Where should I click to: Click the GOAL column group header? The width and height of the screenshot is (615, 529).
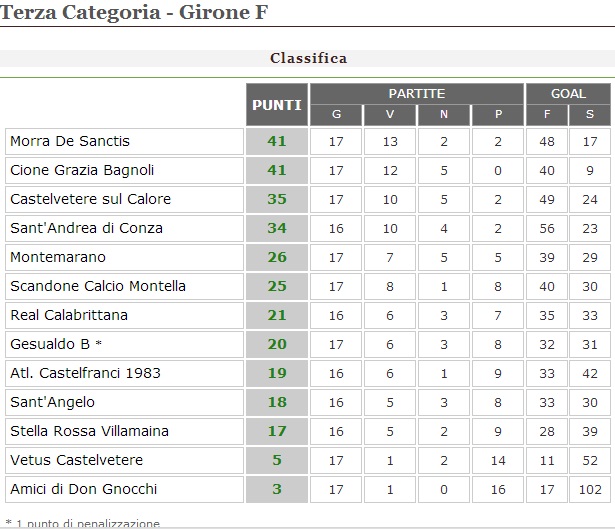(x=568, y=93)
